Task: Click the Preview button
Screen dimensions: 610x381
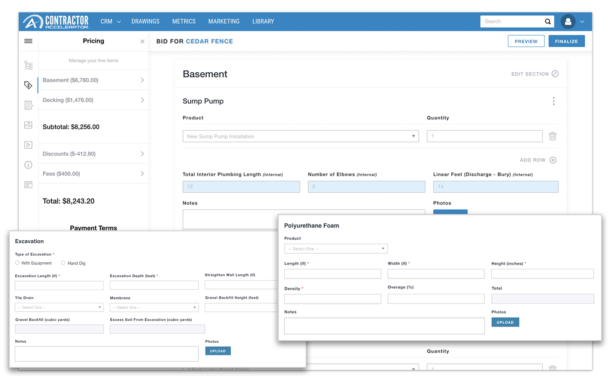Action: click(x=526, y=41)
